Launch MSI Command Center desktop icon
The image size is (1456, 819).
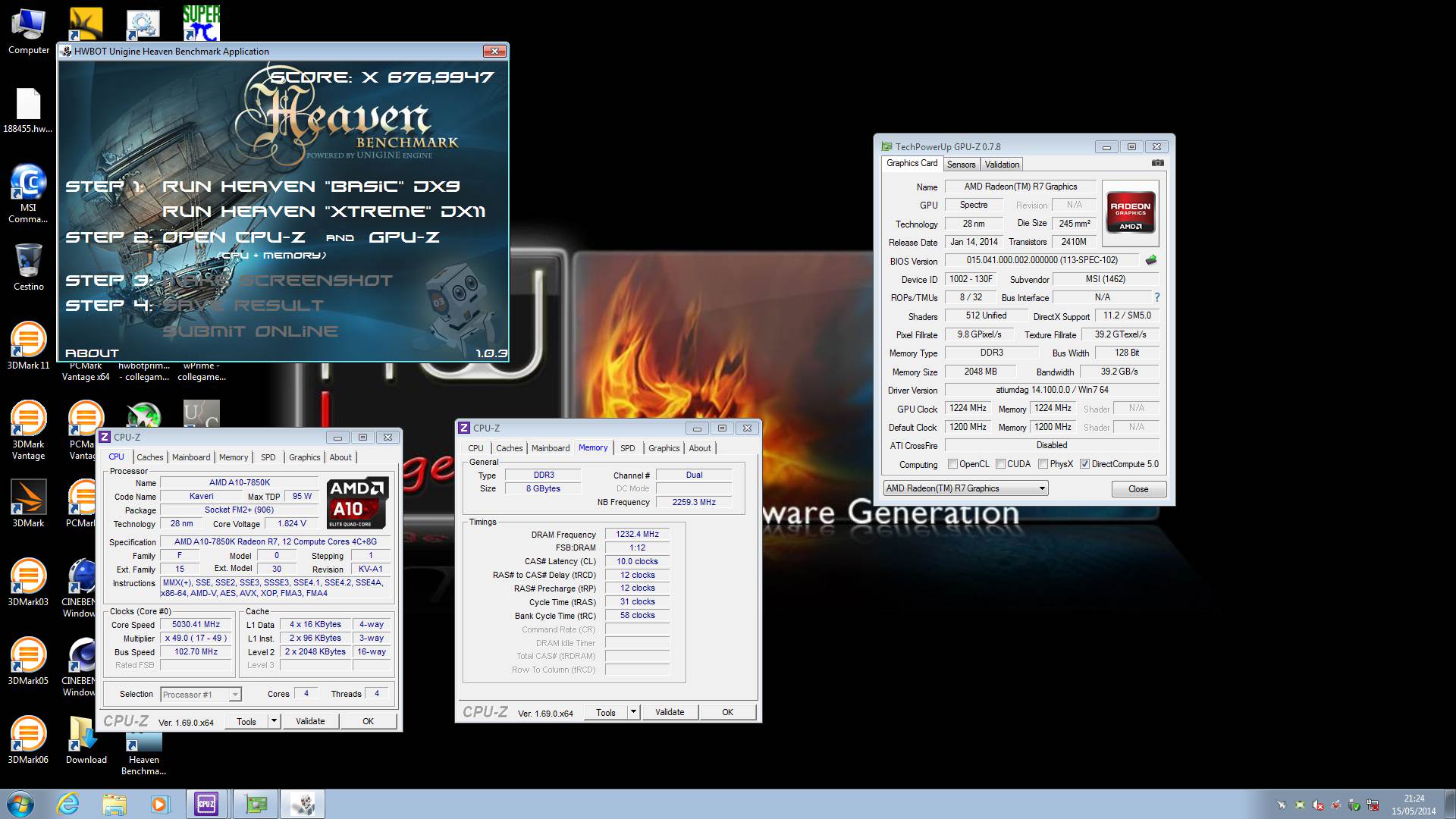[x=28, y=194]
